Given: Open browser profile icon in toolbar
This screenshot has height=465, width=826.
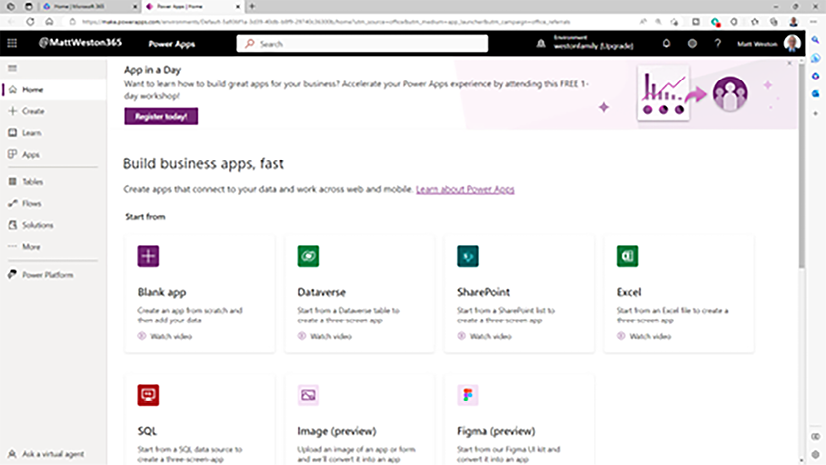Looking at the screenshot, I should [x=793, y=22].
